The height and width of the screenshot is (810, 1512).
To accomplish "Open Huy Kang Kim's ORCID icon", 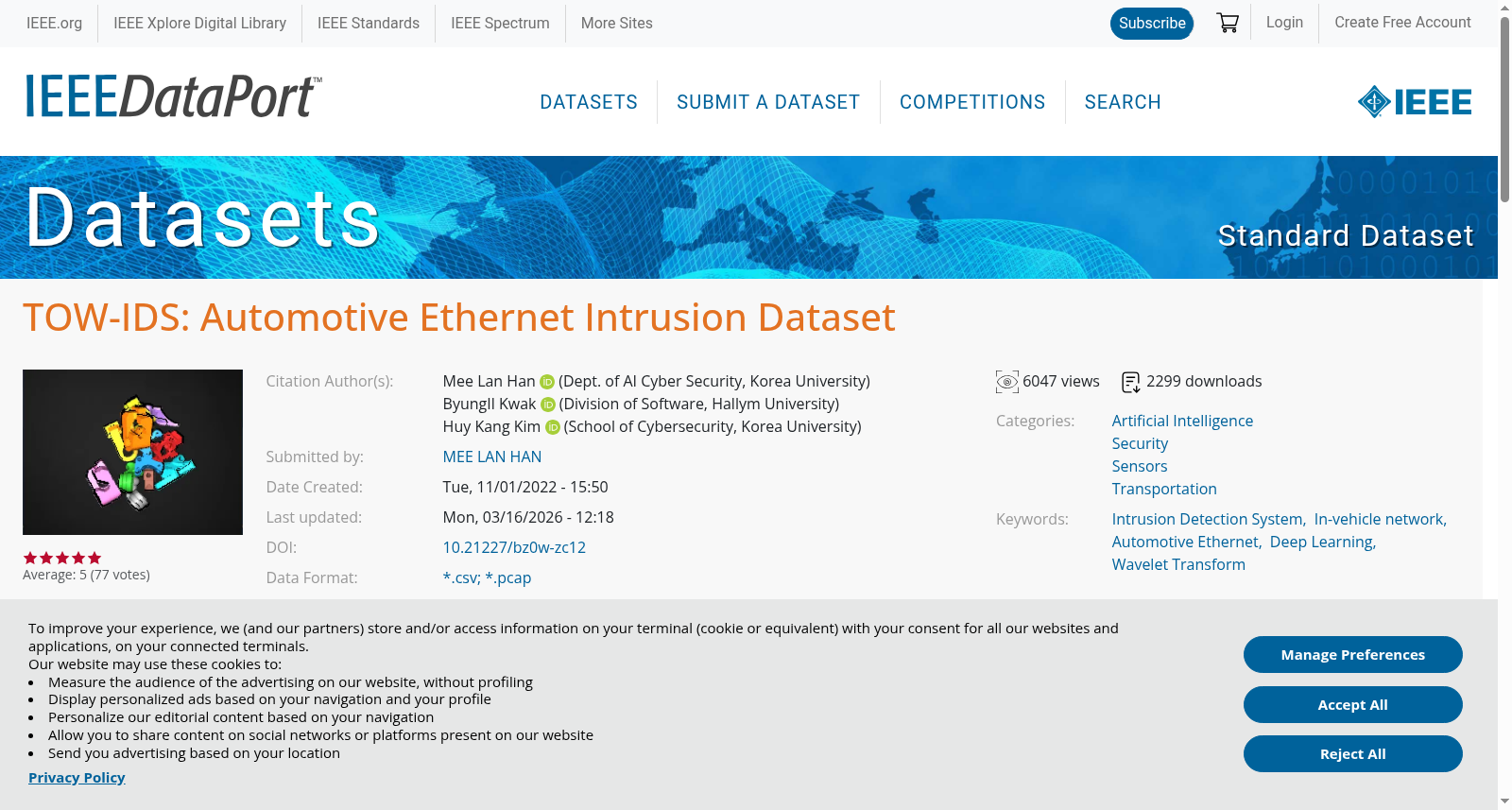I will (553, 427).
